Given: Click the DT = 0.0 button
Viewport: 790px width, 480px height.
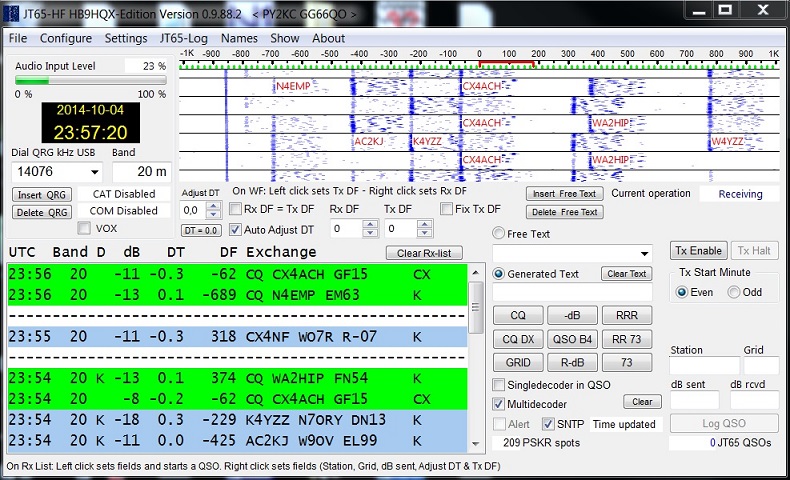Looking at the screenshot, I should 201,231.
